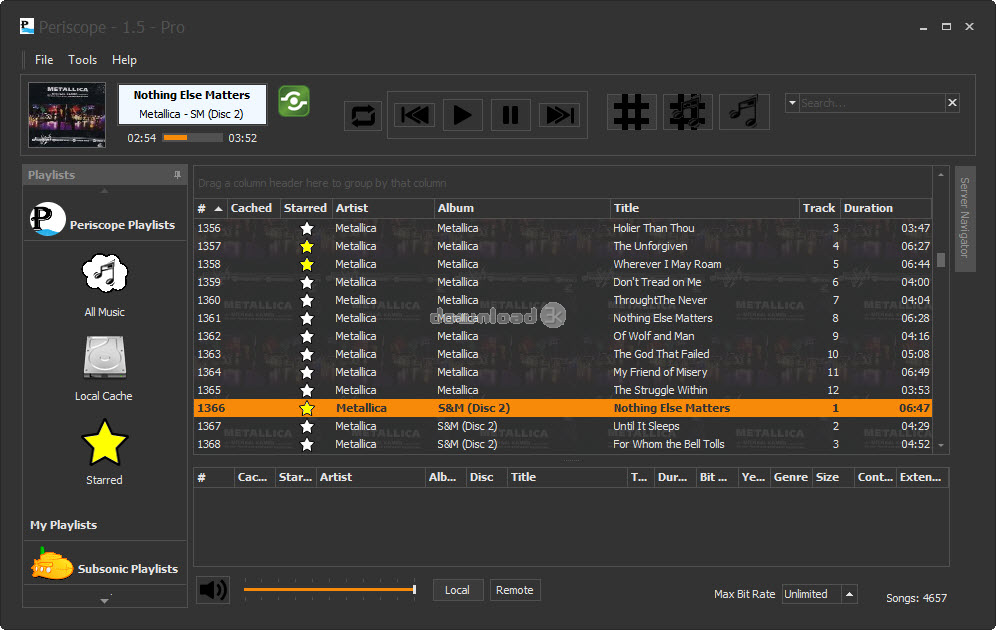Sort by the Artist column header

[383, 208]
